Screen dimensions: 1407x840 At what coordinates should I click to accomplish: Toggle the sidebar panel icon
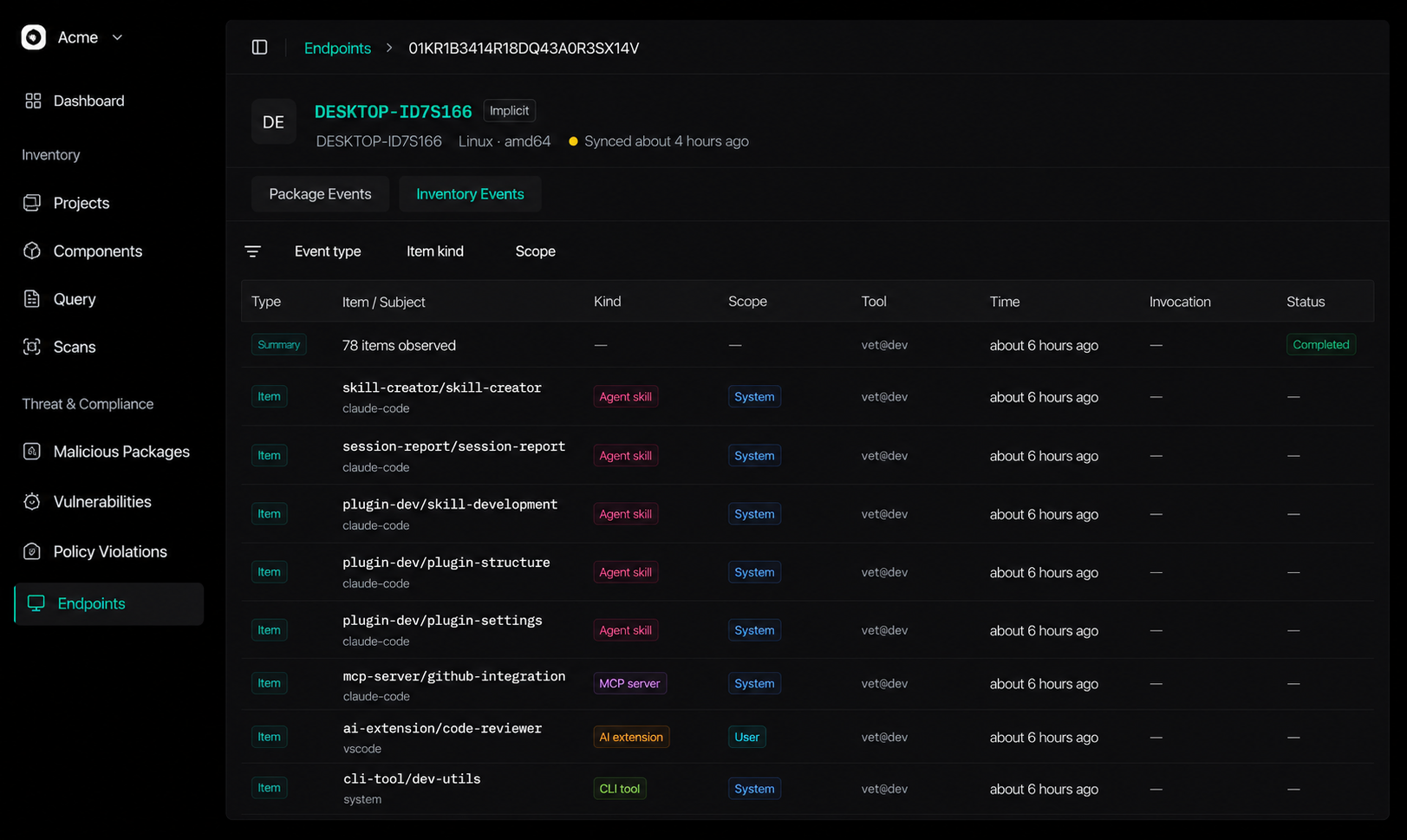click(x=259, y=48)
